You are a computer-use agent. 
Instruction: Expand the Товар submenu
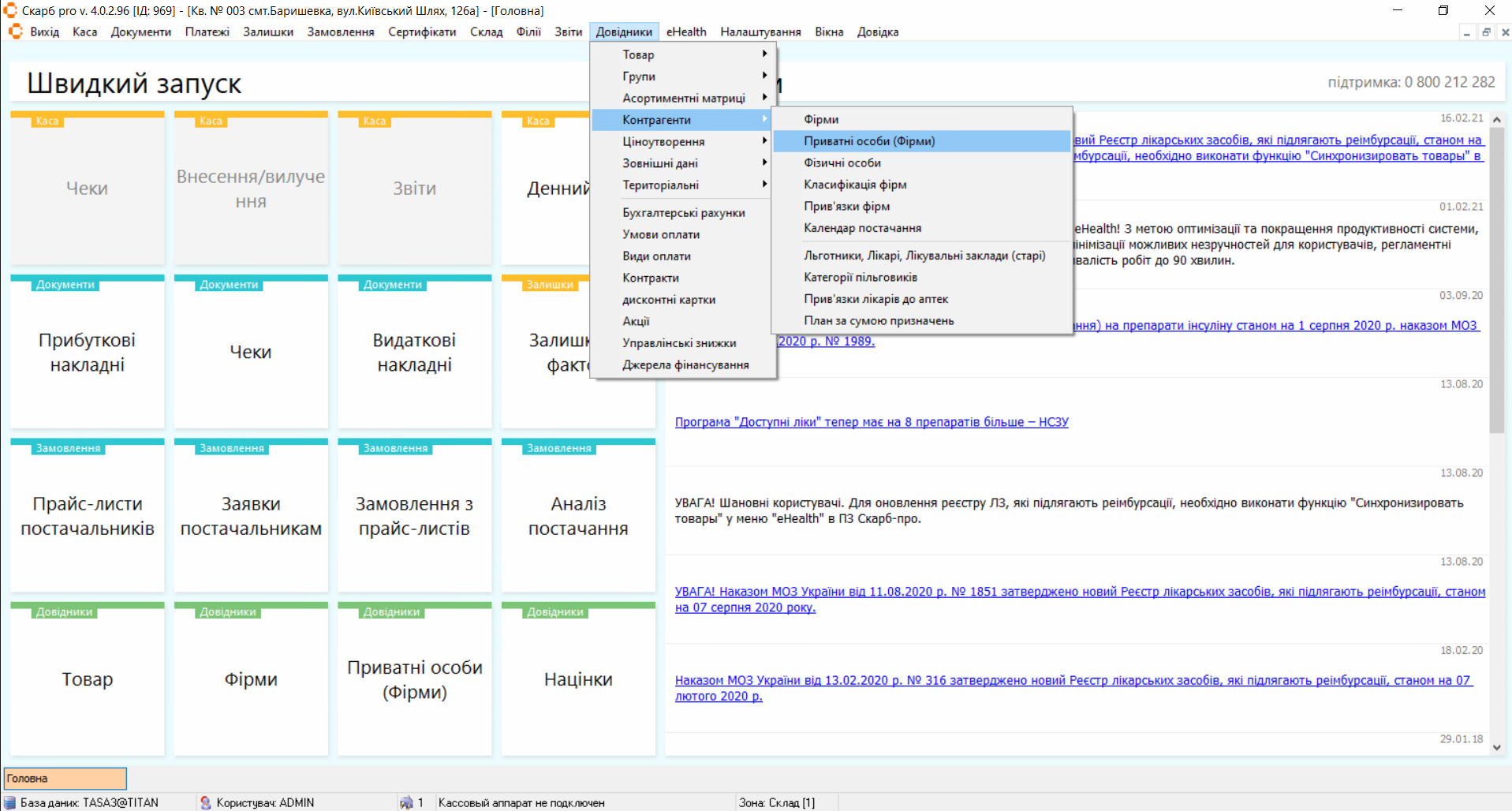pos(683,54)
